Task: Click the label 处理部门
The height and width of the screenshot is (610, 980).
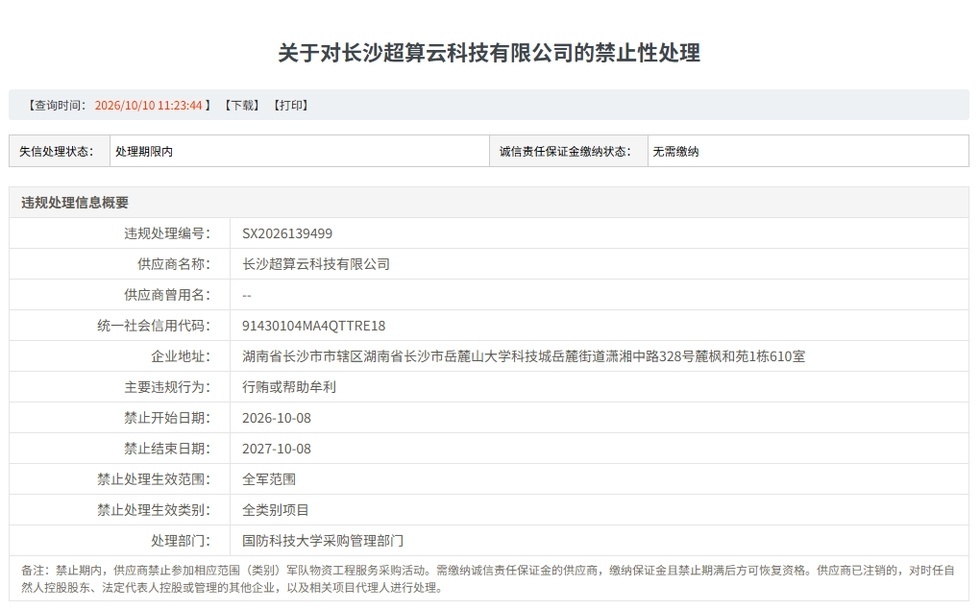Action: [x=181, y=541]
